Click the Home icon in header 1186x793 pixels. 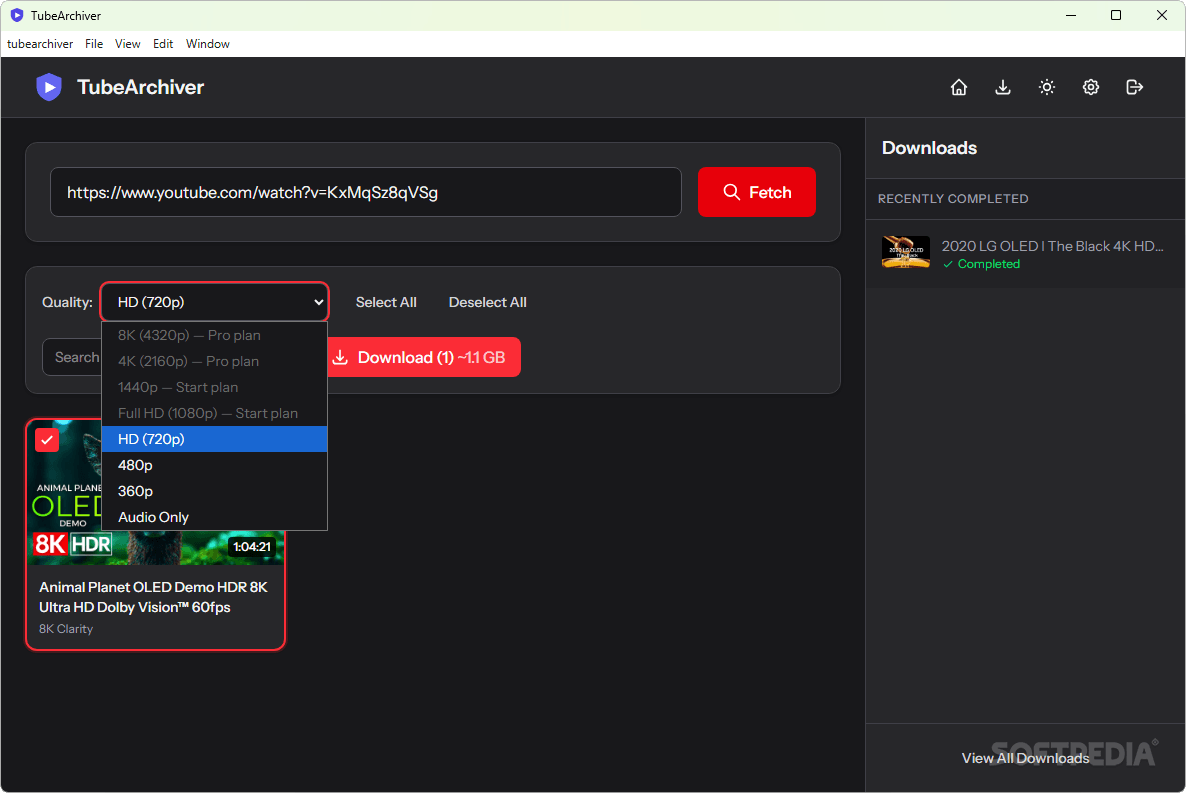[x=958, y=87]
